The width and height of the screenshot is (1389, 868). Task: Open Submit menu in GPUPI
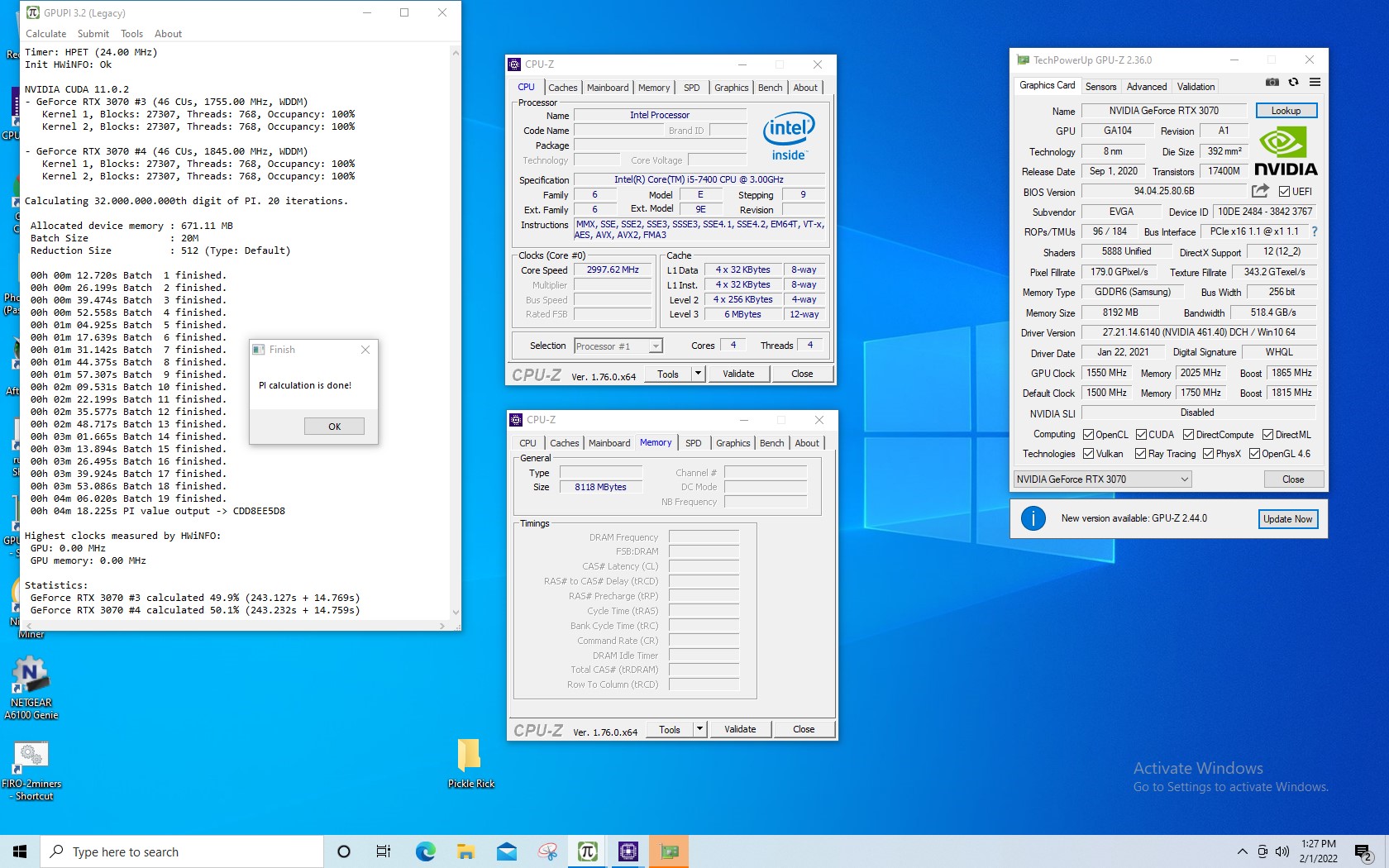click(x=93, y=34)
